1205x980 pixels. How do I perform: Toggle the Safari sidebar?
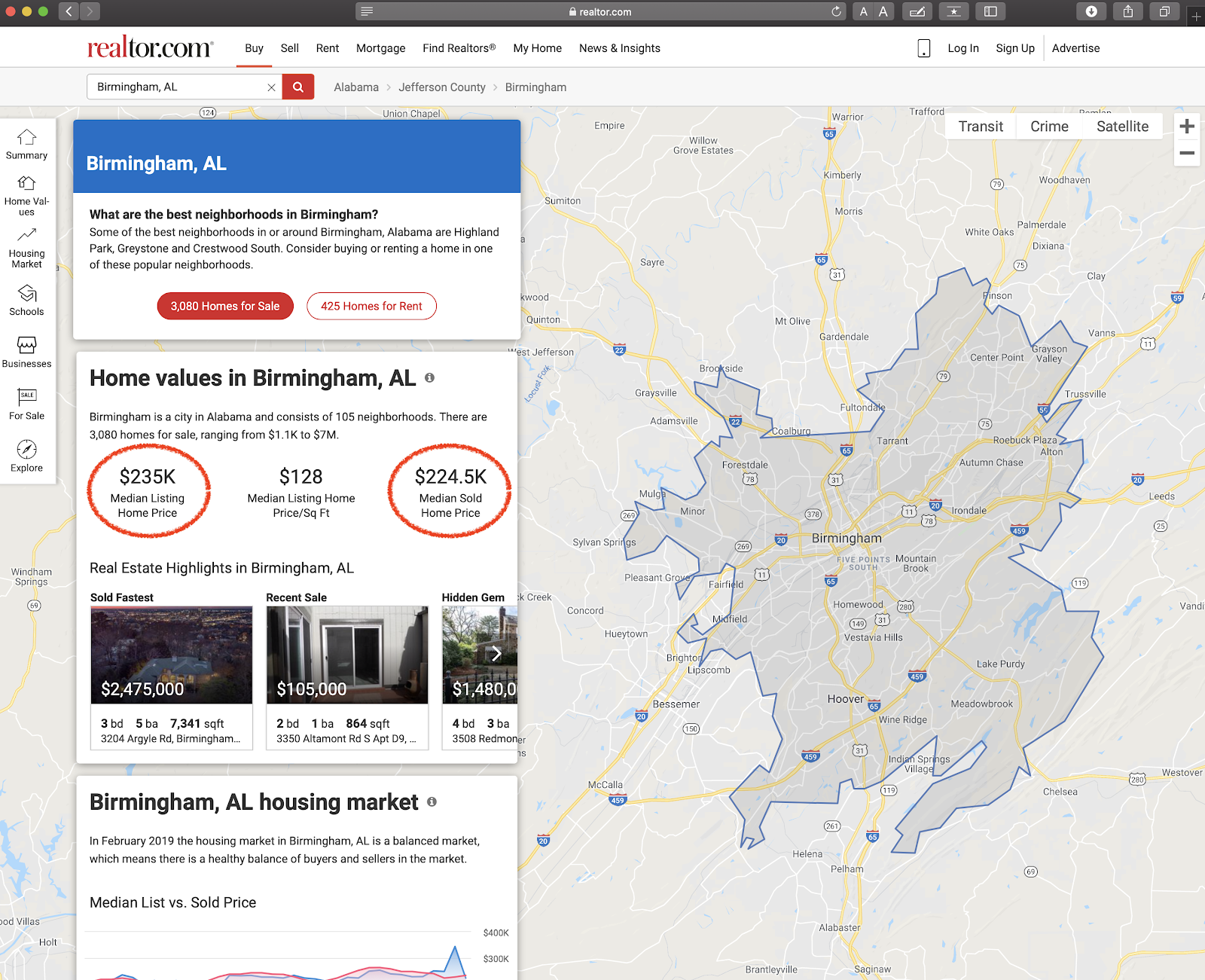990,11
